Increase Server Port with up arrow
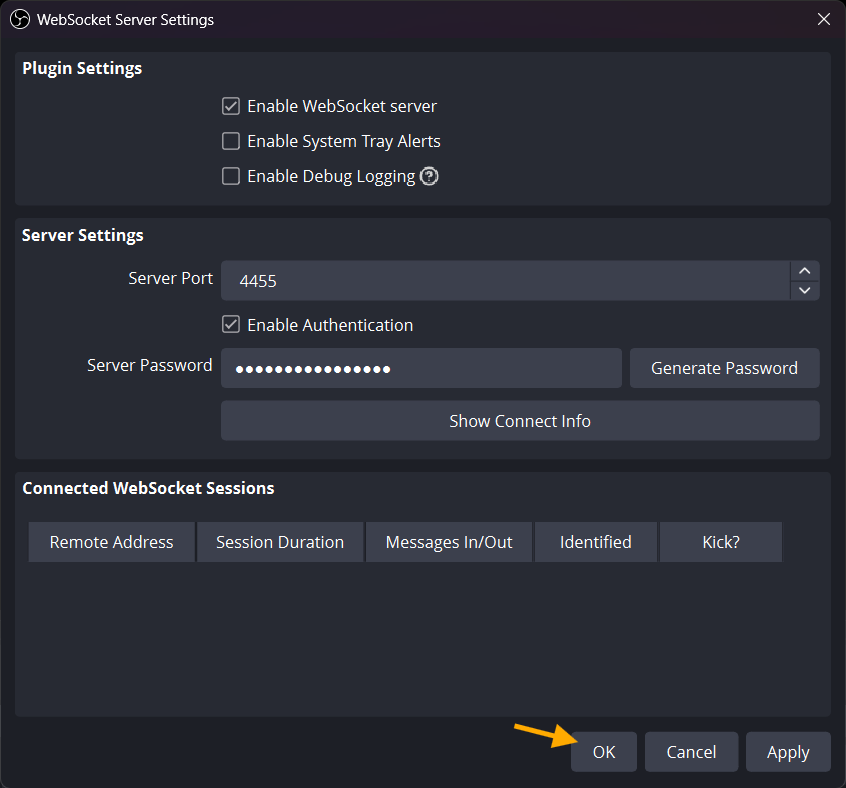 pyautogui.click(x=804, y=271)
